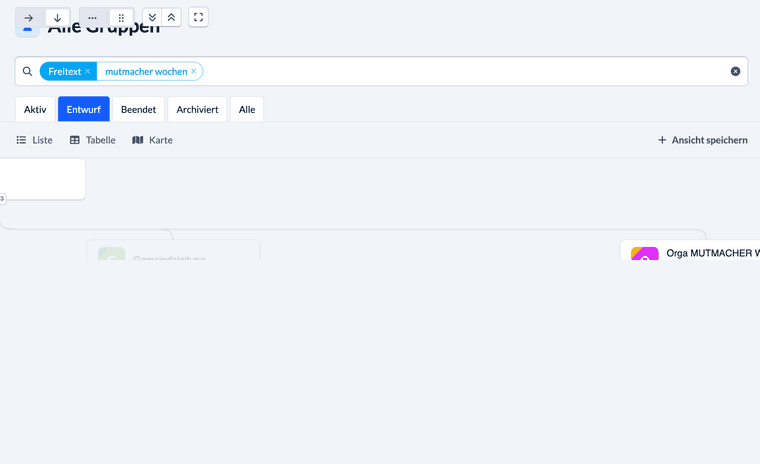
Task: Click the small child-count badge on root card
Action: tap(2, 198)
